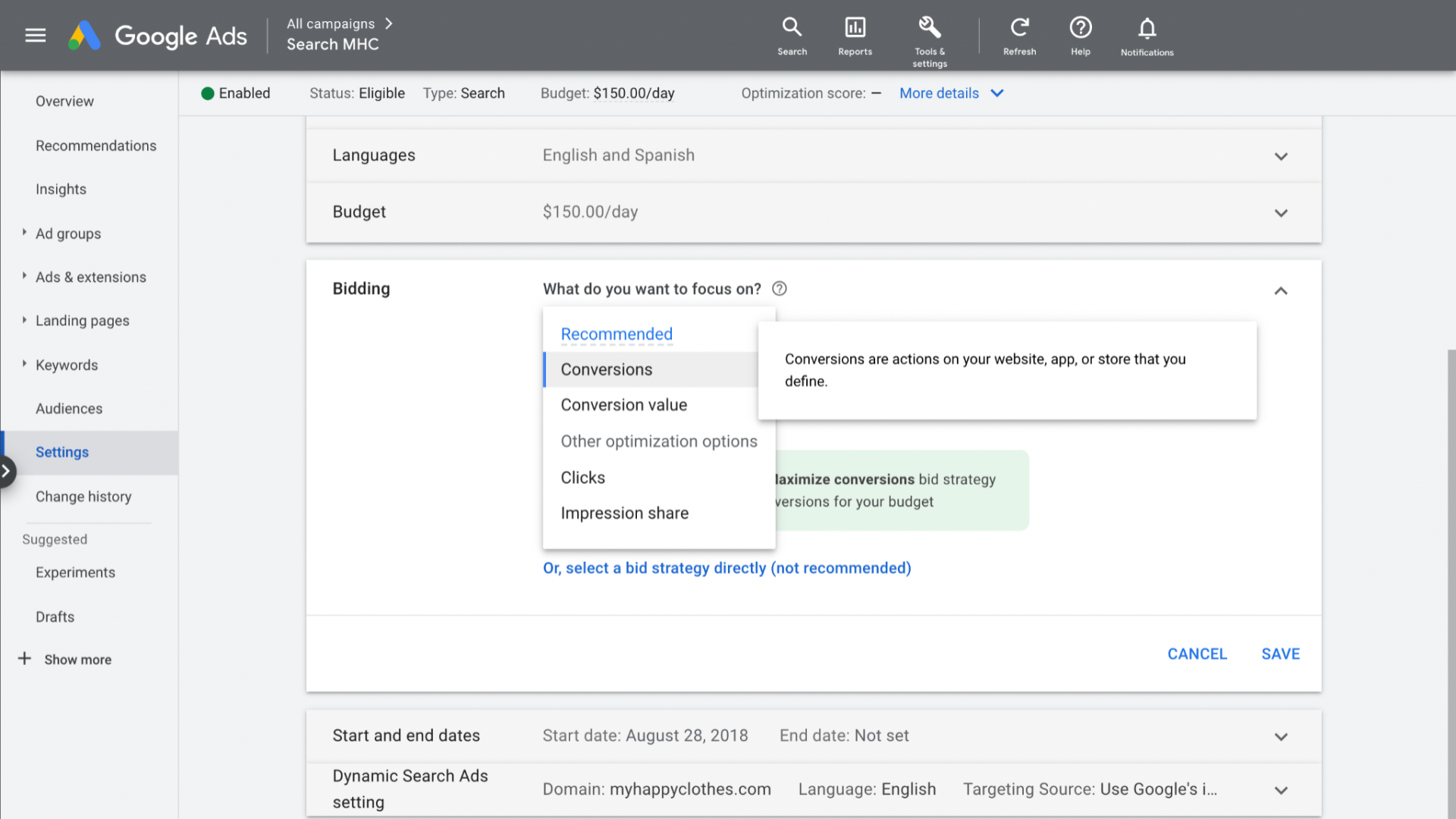
Task: Open the hamburger main menu
Action: [36, 36]
